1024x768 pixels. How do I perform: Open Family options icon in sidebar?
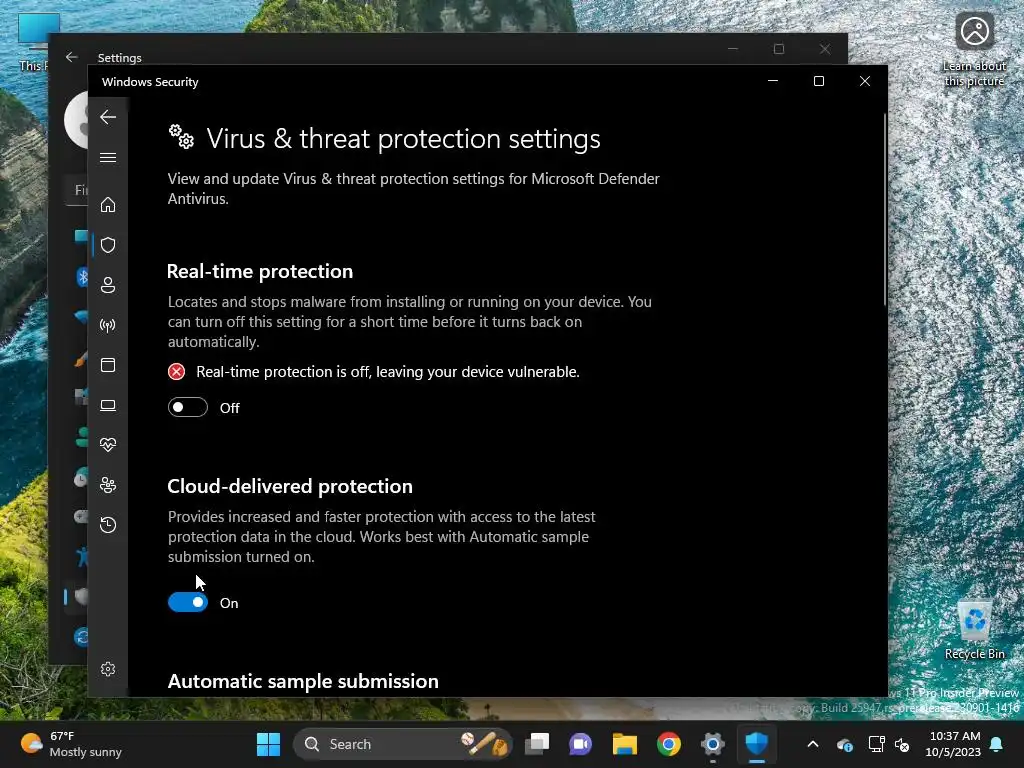pos(108,485)
